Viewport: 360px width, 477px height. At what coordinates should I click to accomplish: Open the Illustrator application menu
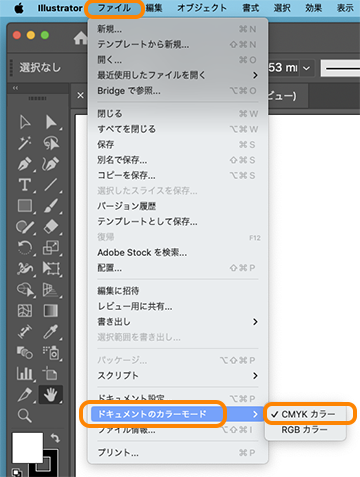[x=60, y=8]
